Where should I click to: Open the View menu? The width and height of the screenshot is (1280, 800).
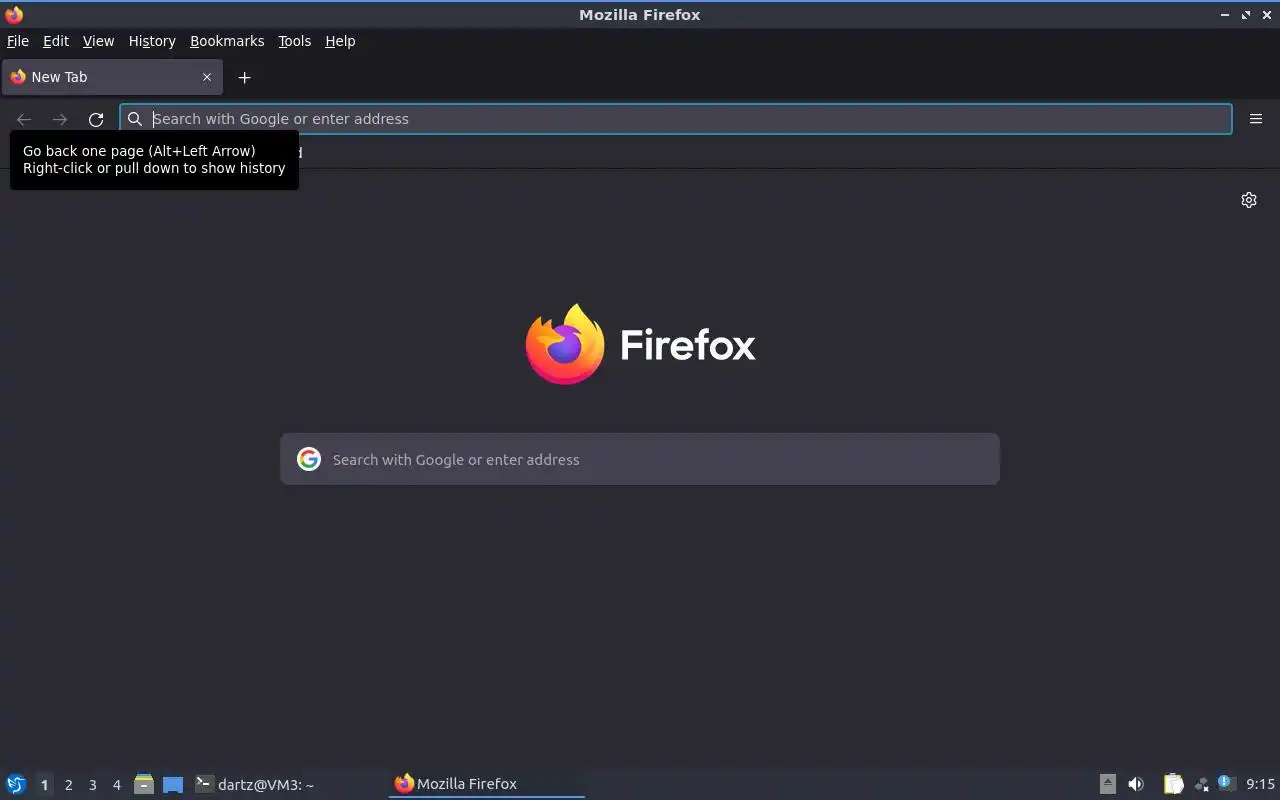(98, 41)
